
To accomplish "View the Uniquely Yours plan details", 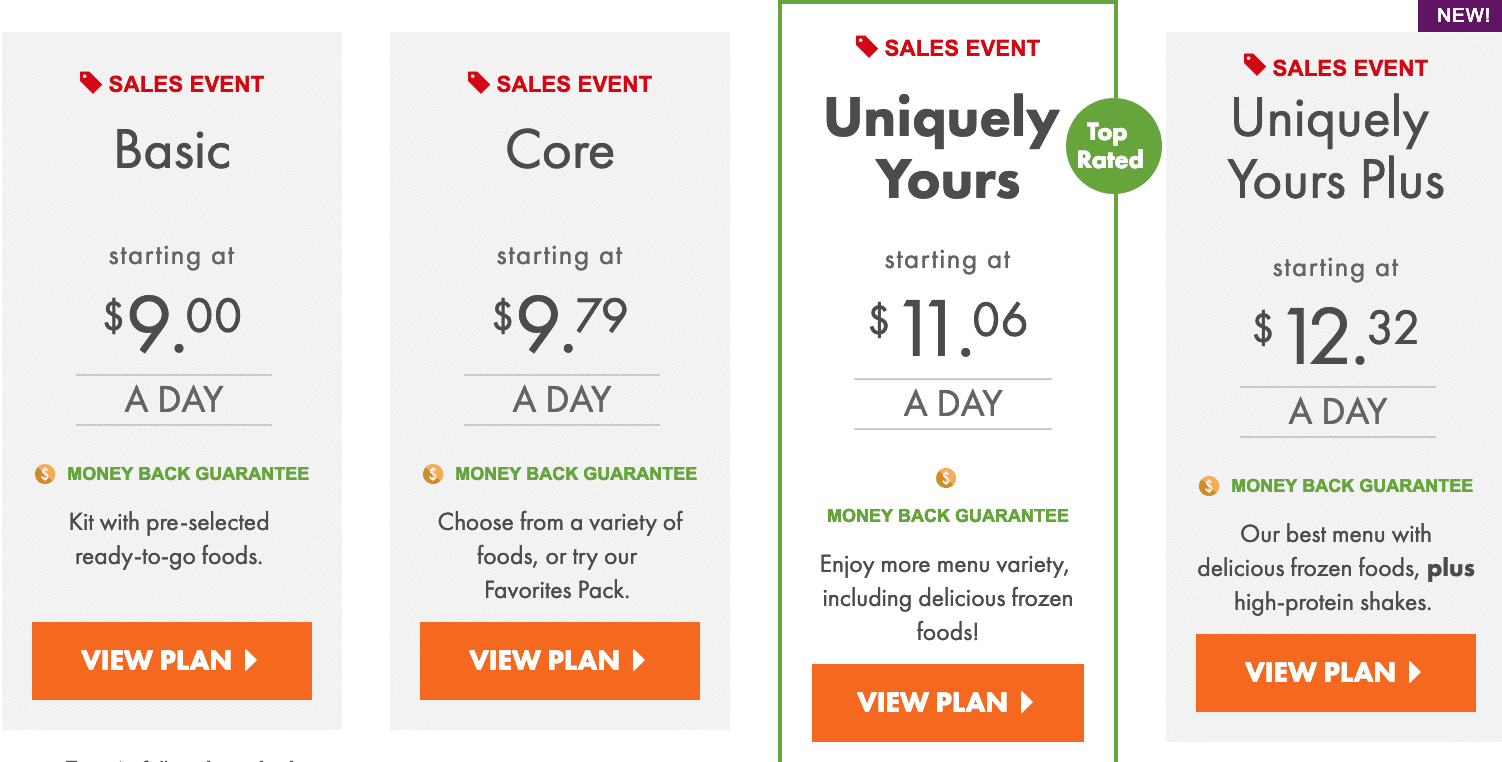I will coord(948,703).
